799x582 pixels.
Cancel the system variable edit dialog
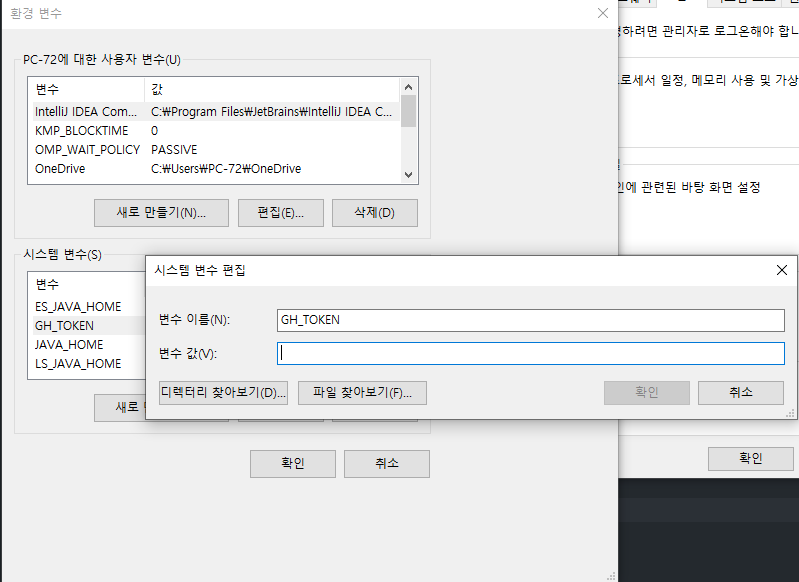pyautogui.click(x=740, y=393)
